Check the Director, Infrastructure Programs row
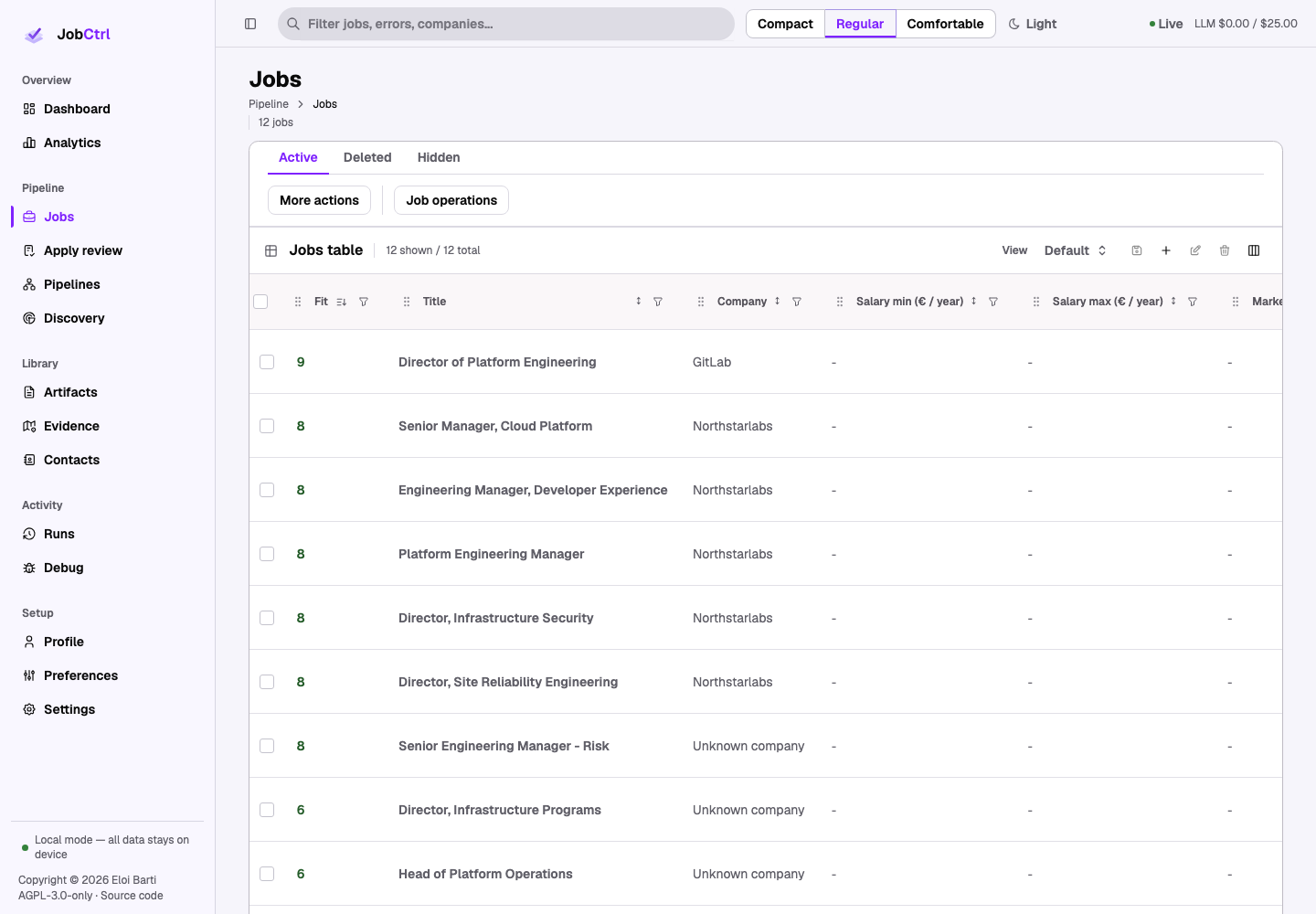1316x914 pixels. pos(267,810)
